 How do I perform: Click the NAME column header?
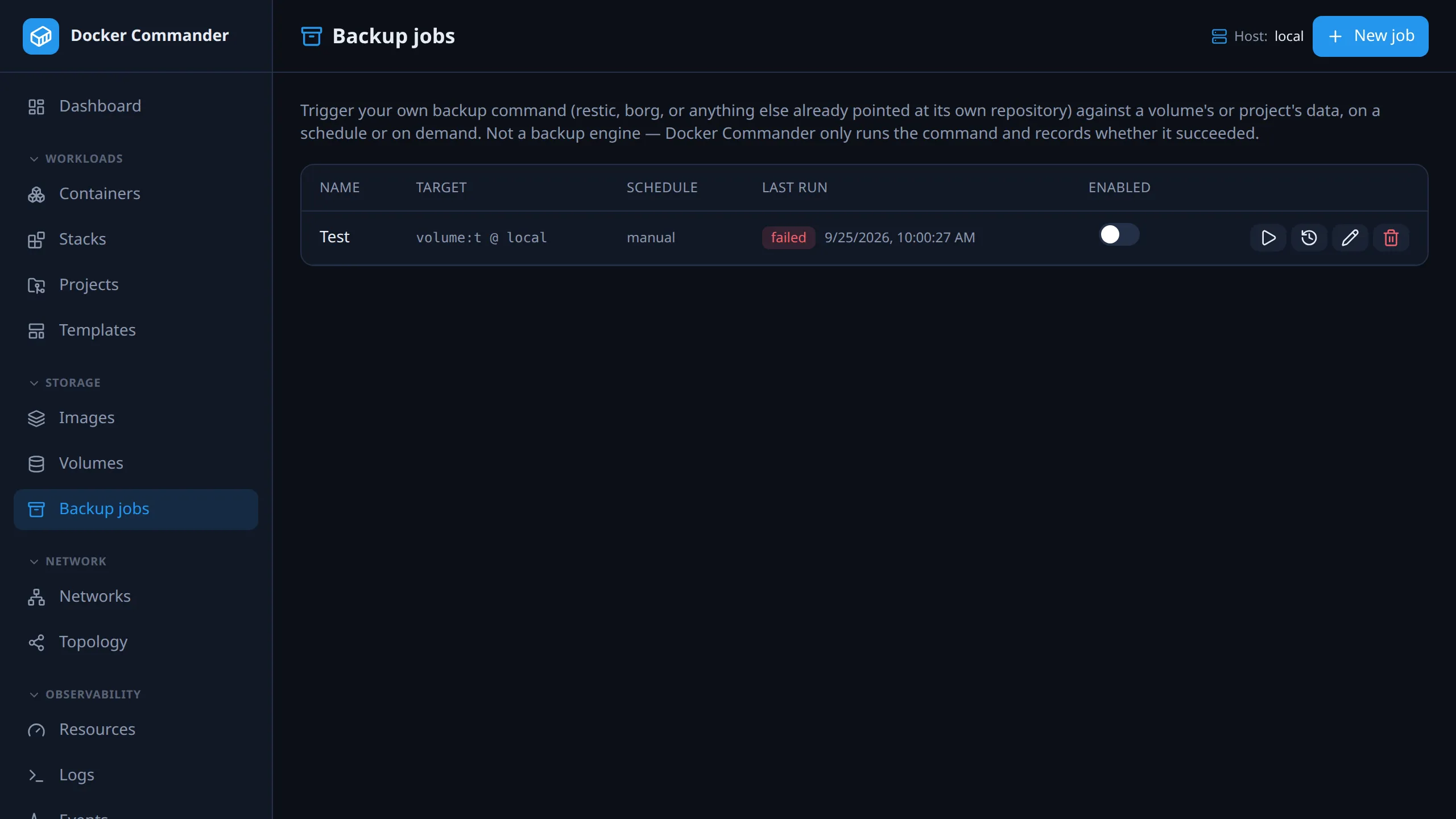point(340,188)
